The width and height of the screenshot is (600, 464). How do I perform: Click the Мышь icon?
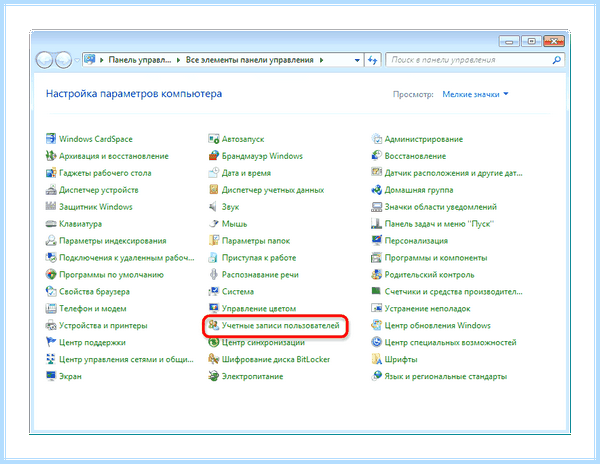pos(214,223)
